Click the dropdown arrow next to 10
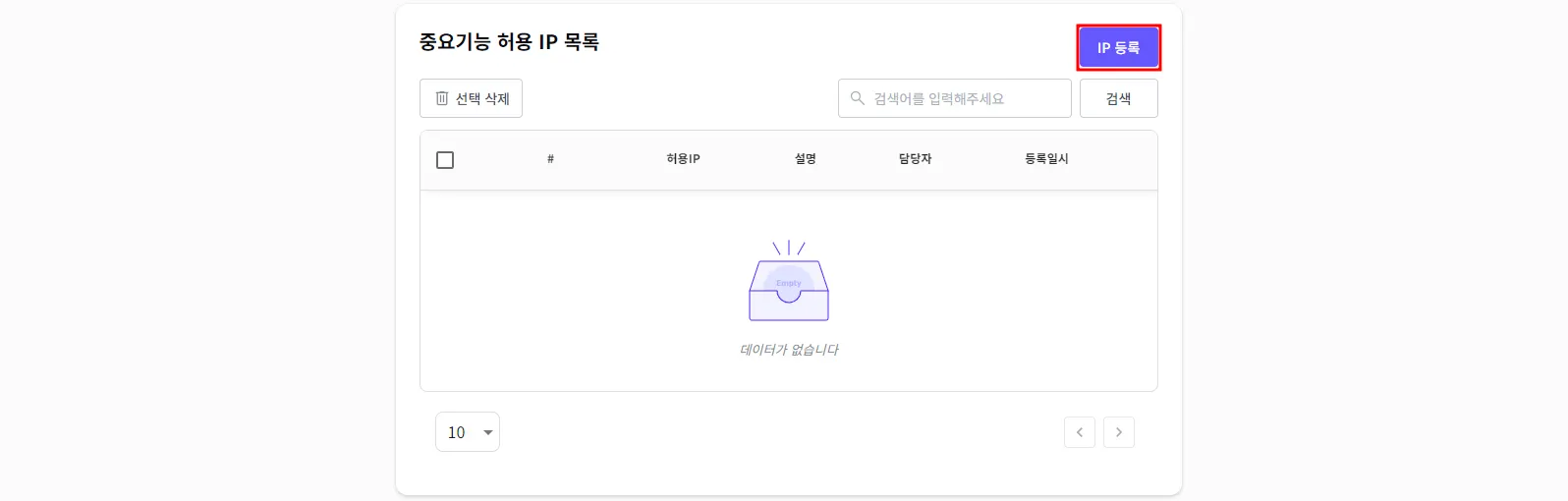 tap(488, 432)
